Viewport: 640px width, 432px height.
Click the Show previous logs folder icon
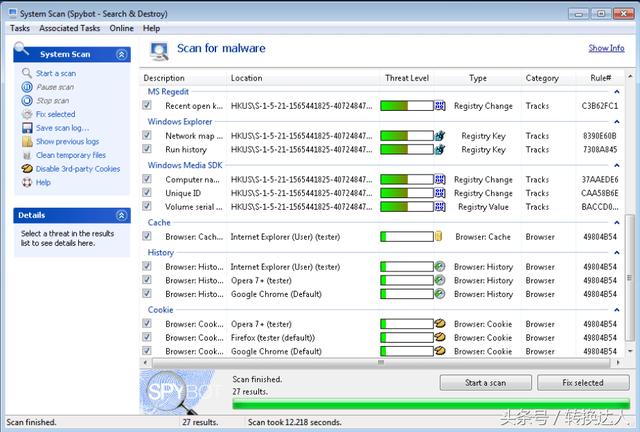[x=27, y=142]
